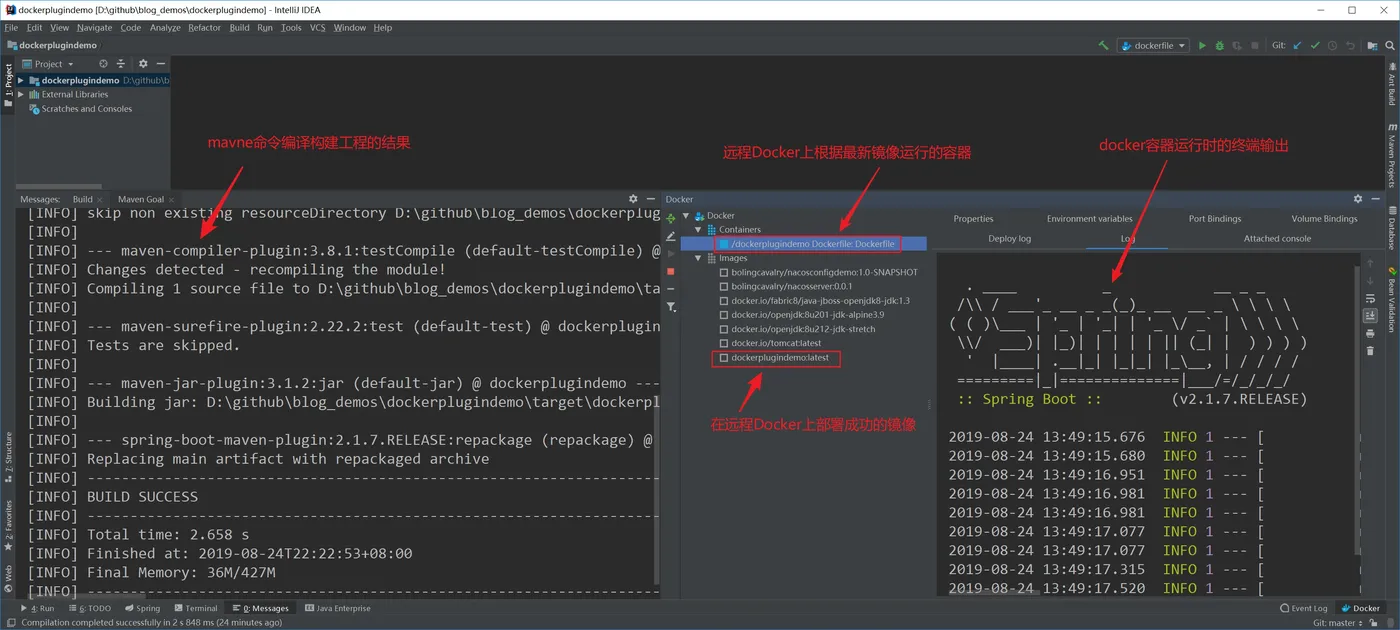The width and height of the screenshot is (1400, 630).
Task: Switch to the Volume Bindings tab
Action: coord(1324,219)
